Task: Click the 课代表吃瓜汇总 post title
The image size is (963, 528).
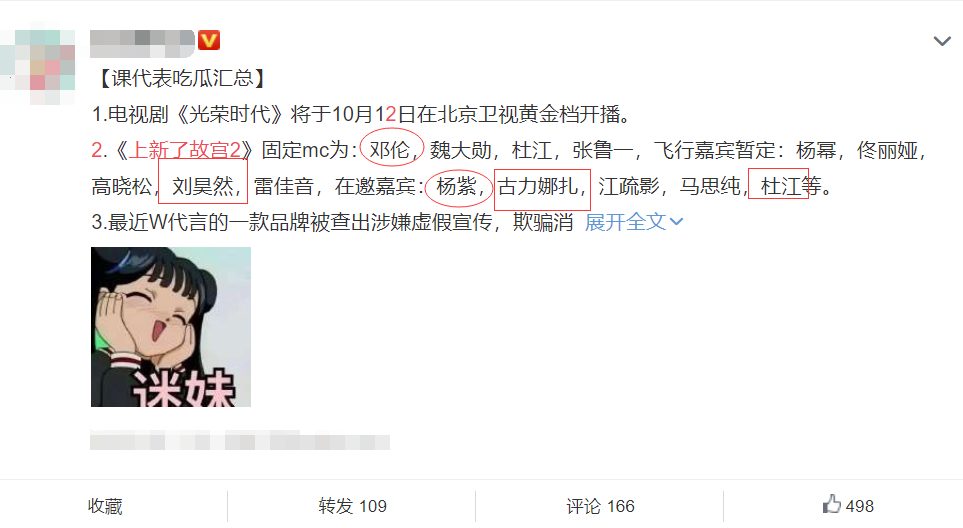Action: tap(182, 78)
